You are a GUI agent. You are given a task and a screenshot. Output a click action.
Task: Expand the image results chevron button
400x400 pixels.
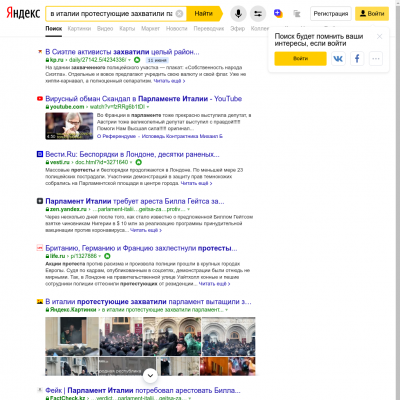pyautogui.click(x=150, y=376)
